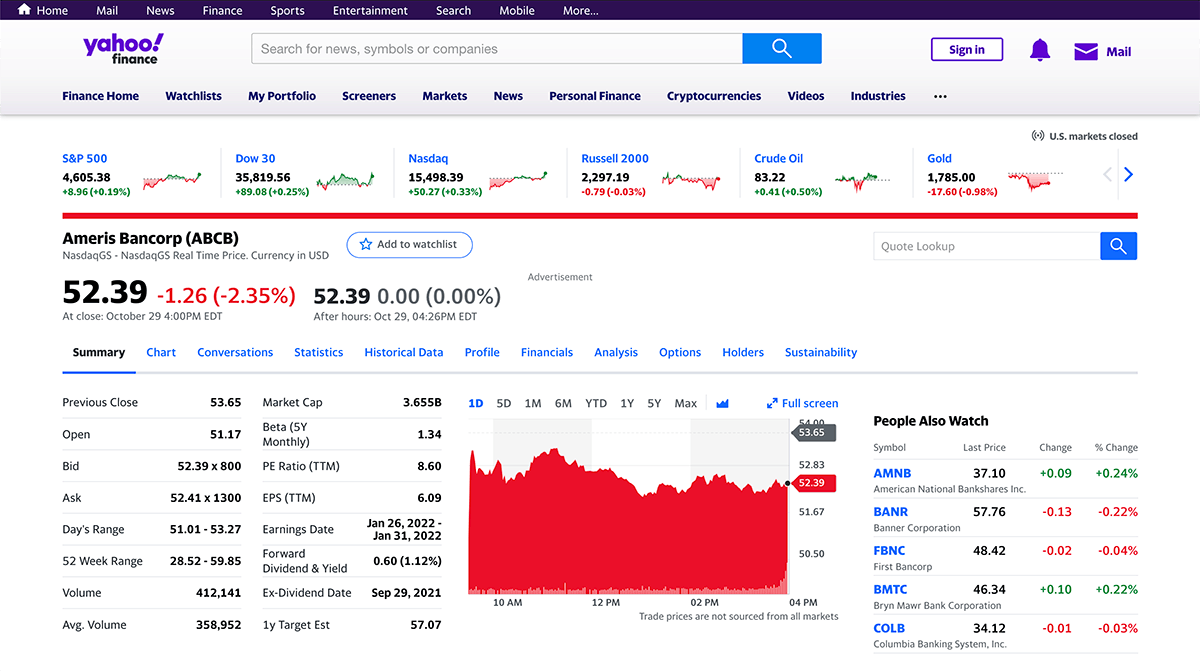Click the Market Cap value 3.655B
Image resolution: width=1200 pixels, height=671 pixels.
[x=422, y=402]
